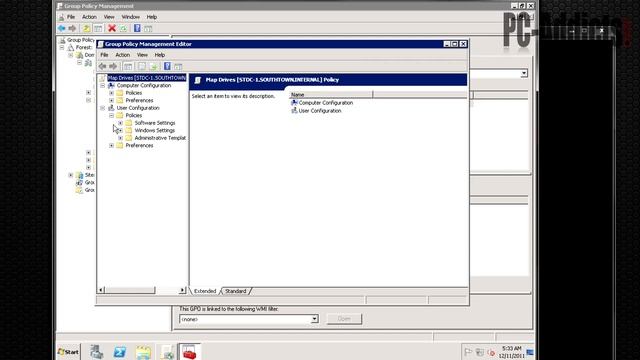This screenshot has width=640, height=360.
Task: Click action pane icon at end of Group Policy Management toolbar
Action: click(x=148, y=28)
